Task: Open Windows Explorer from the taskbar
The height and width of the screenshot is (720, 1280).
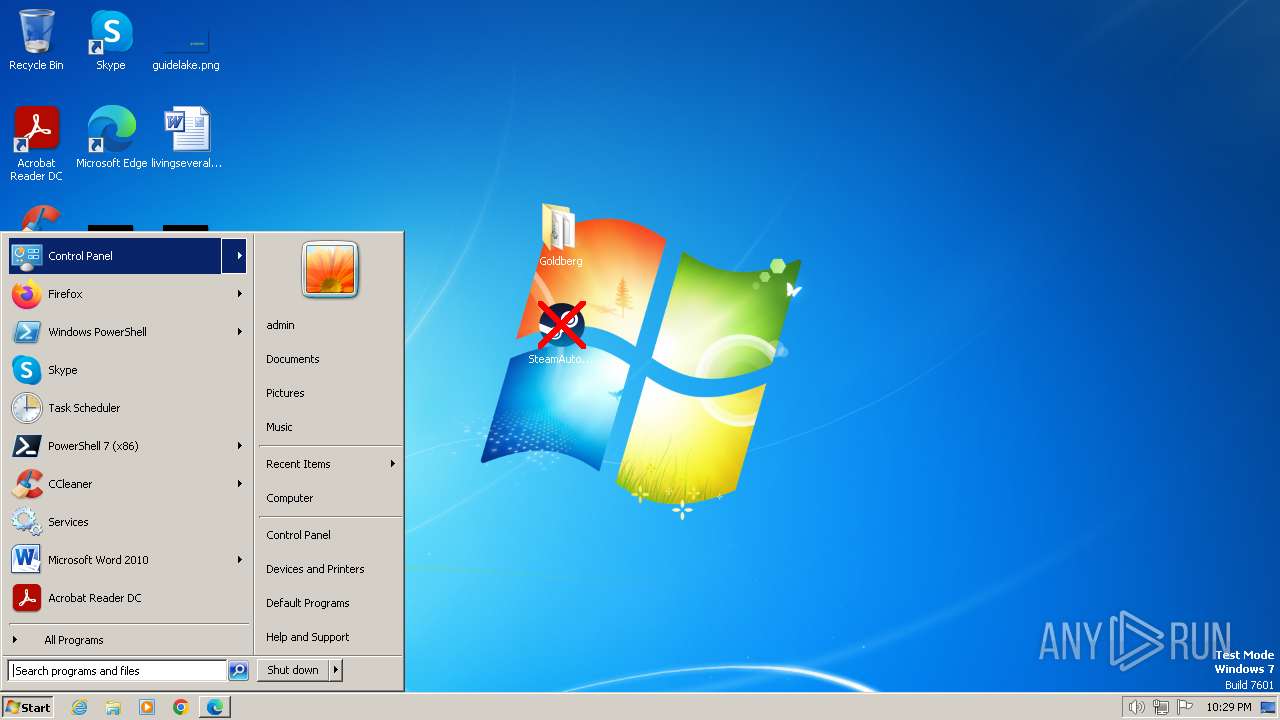Action: pyautogui.click(x=113, y=707)
